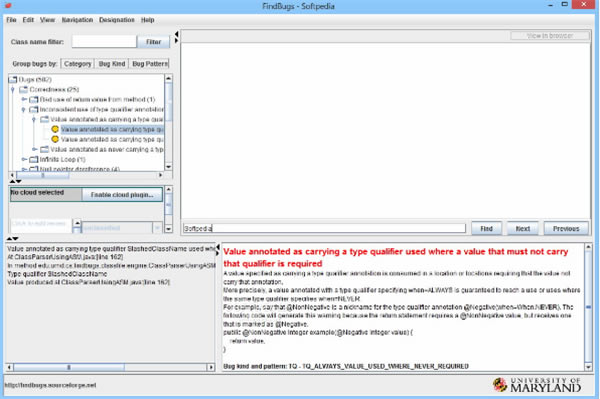Click bug tree horizontal scrollbar right arrow
This screenshot has width=600, height=399.
pos(160,175)
